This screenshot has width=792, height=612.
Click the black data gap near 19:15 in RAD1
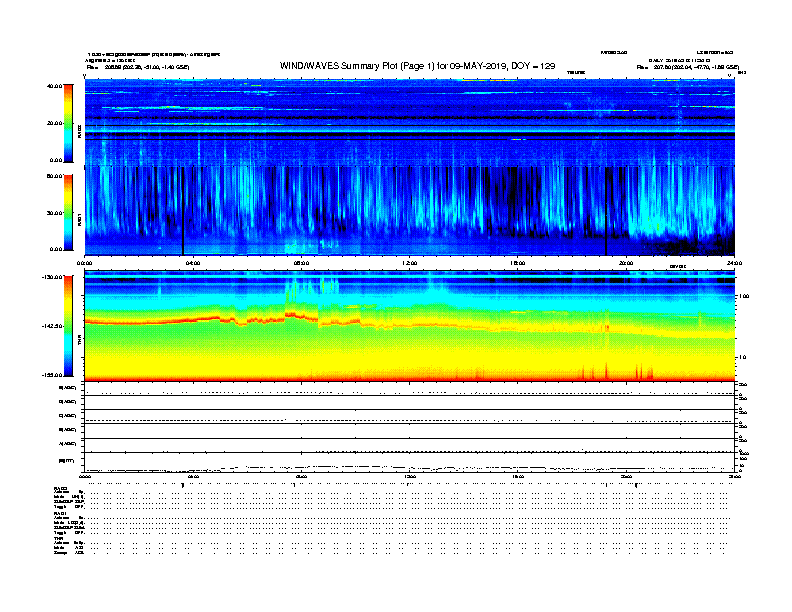point(606,211)
